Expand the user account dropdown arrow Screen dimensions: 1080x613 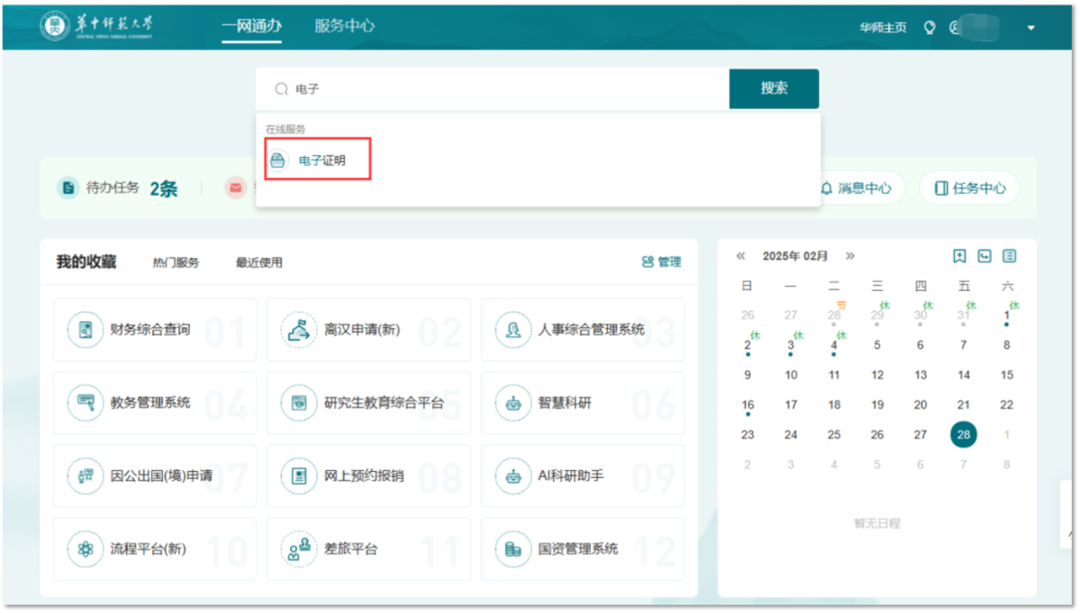1031,28
